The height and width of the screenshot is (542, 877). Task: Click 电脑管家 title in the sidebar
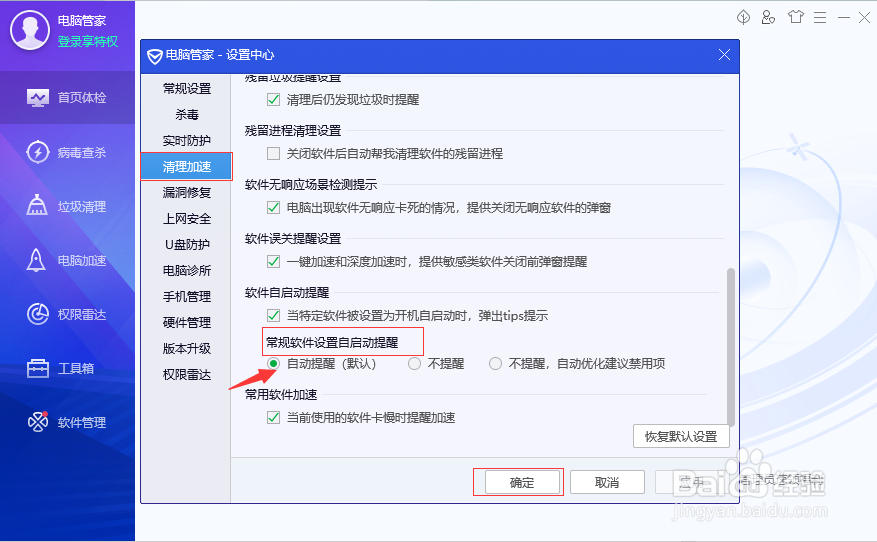click(x=82, y=21)
